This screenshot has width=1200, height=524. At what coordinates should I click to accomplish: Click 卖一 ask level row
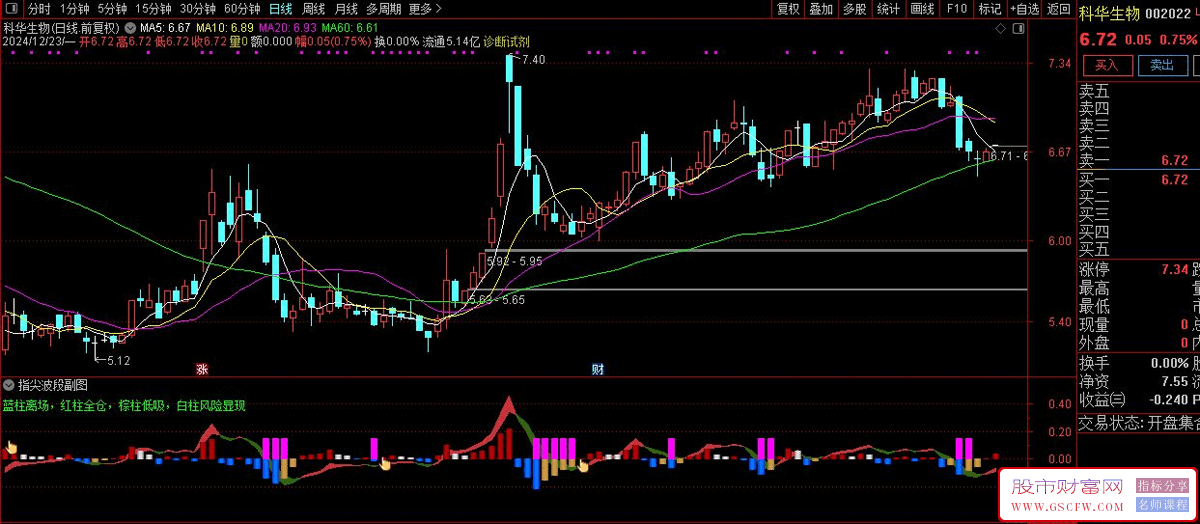pos(1139,161)
